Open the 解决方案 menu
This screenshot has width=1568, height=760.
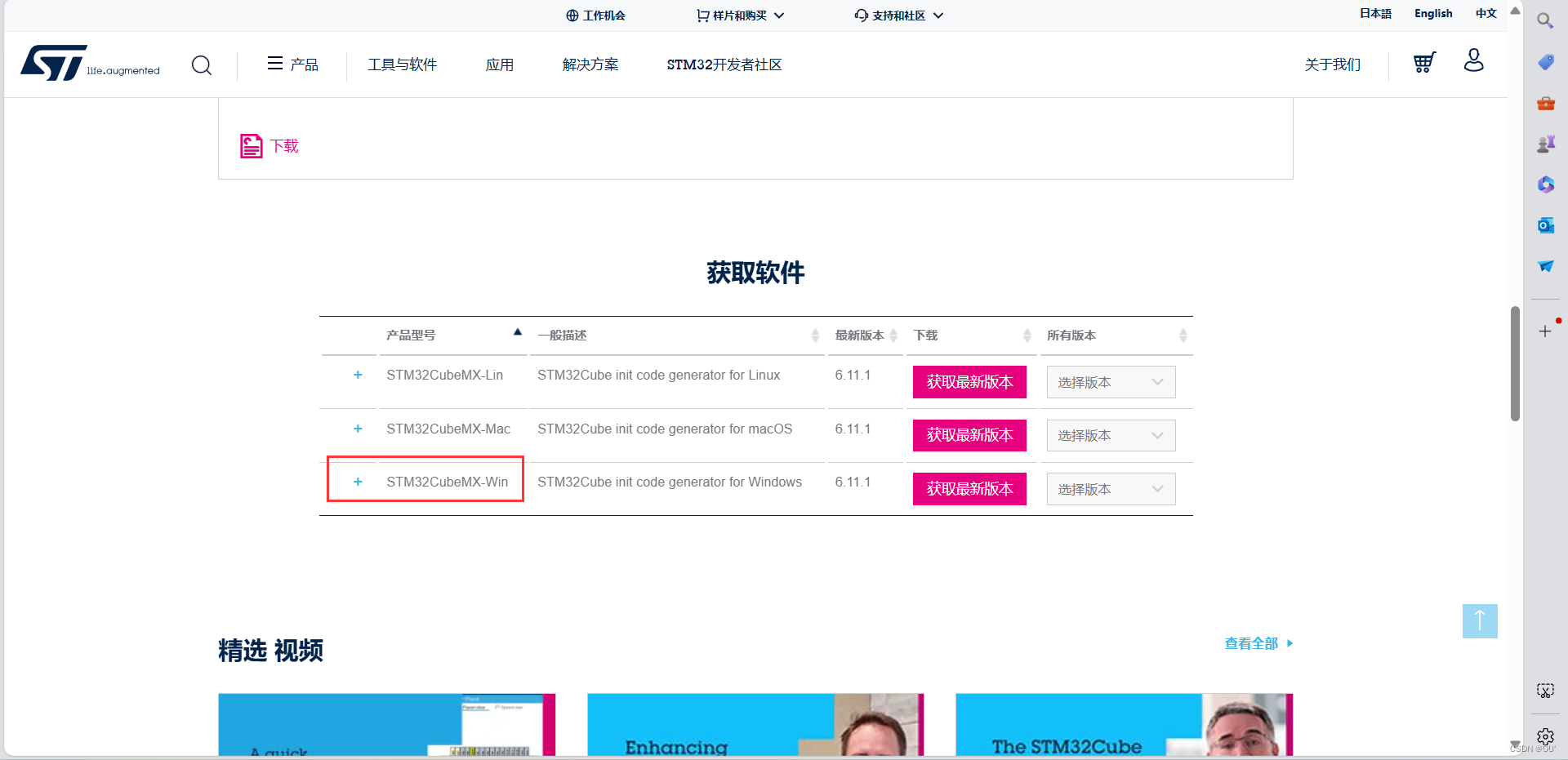590,64
